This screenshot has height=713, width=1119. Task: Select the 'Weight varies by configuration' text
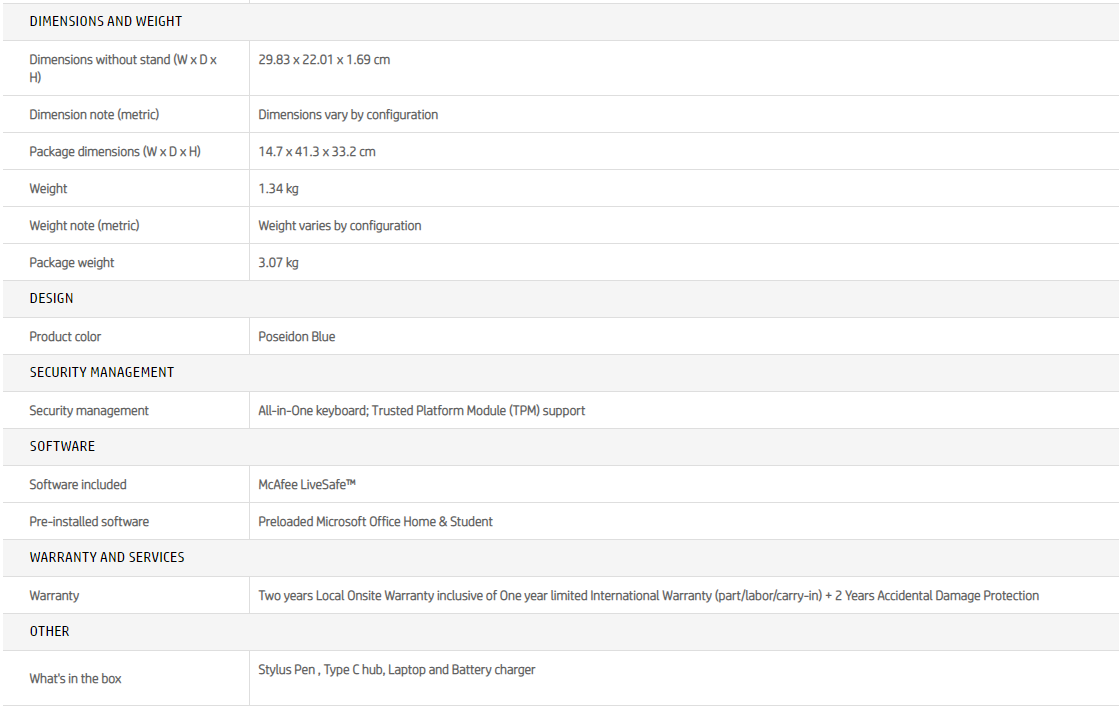coord(339,226)
